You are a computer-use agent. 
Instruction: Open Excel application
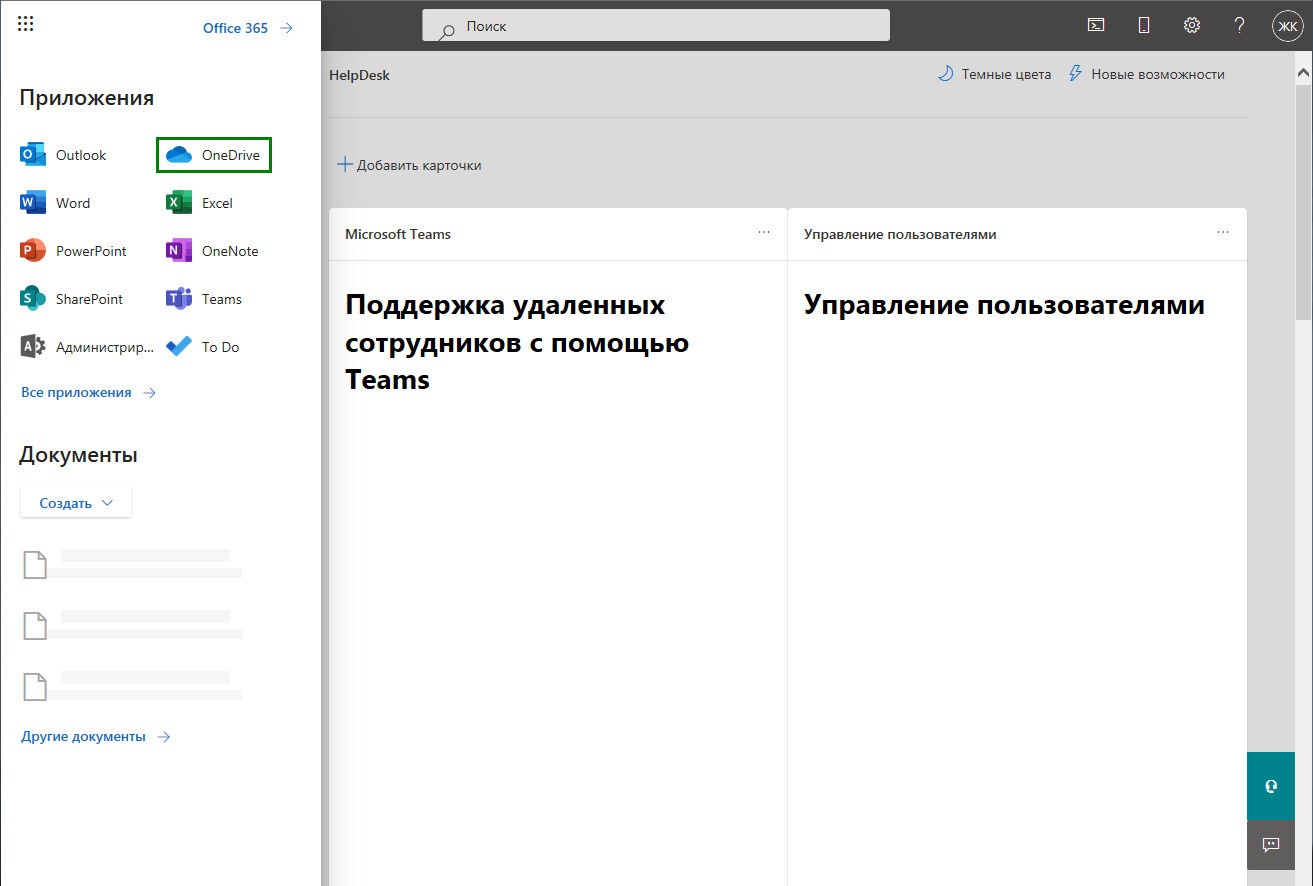tap(200, 203)
